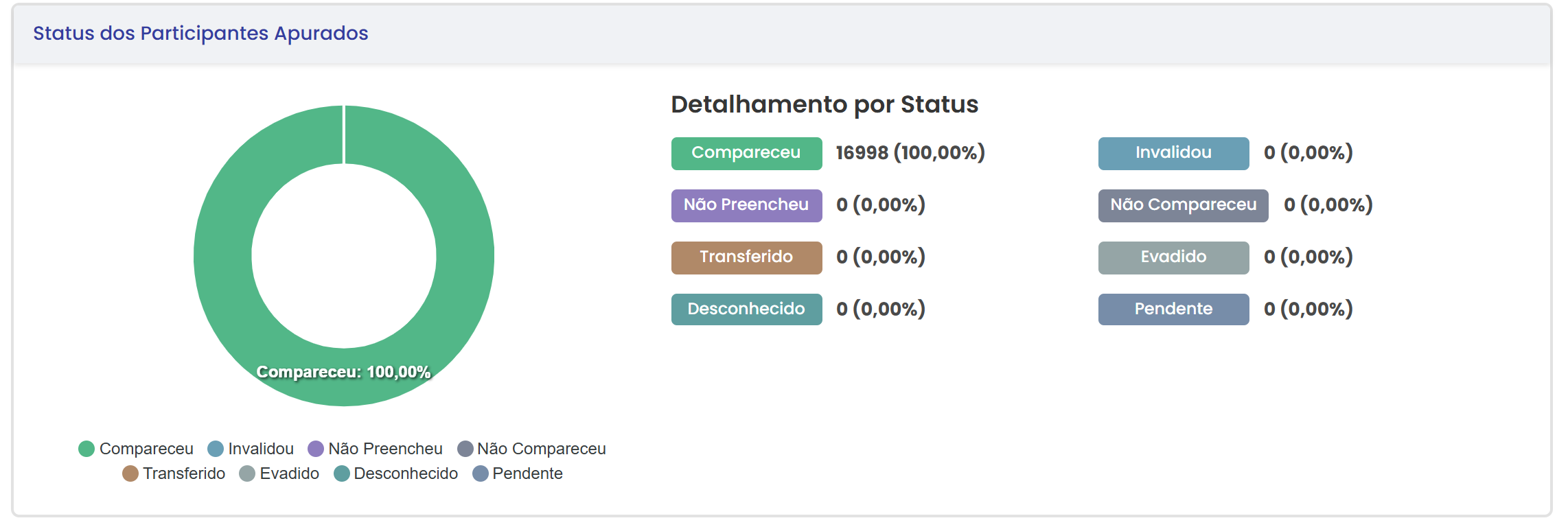Screen dimensions: 1568x527
Task: Toggle the Pendente legend marker
Action: pyautogui.click(x=481, y=473)
